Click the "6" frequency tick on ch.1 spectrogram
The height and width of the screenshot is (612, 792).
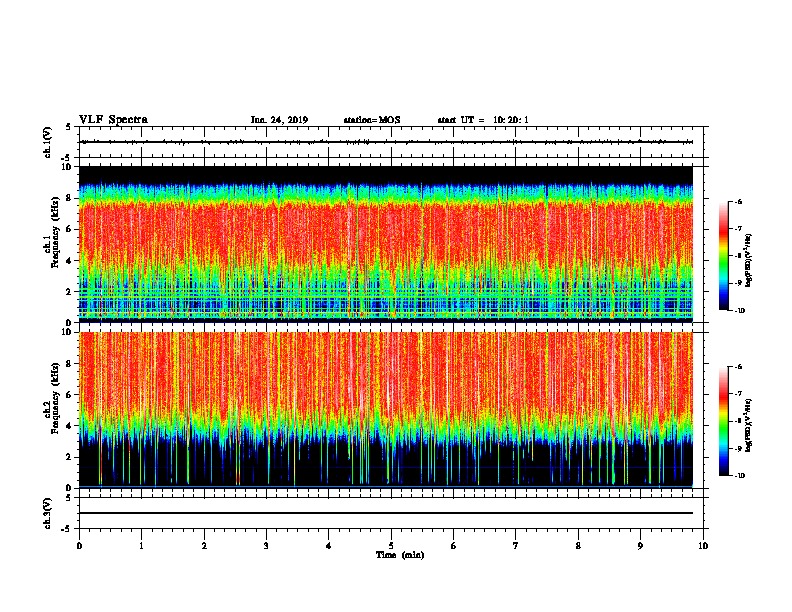tap(70, 229)
